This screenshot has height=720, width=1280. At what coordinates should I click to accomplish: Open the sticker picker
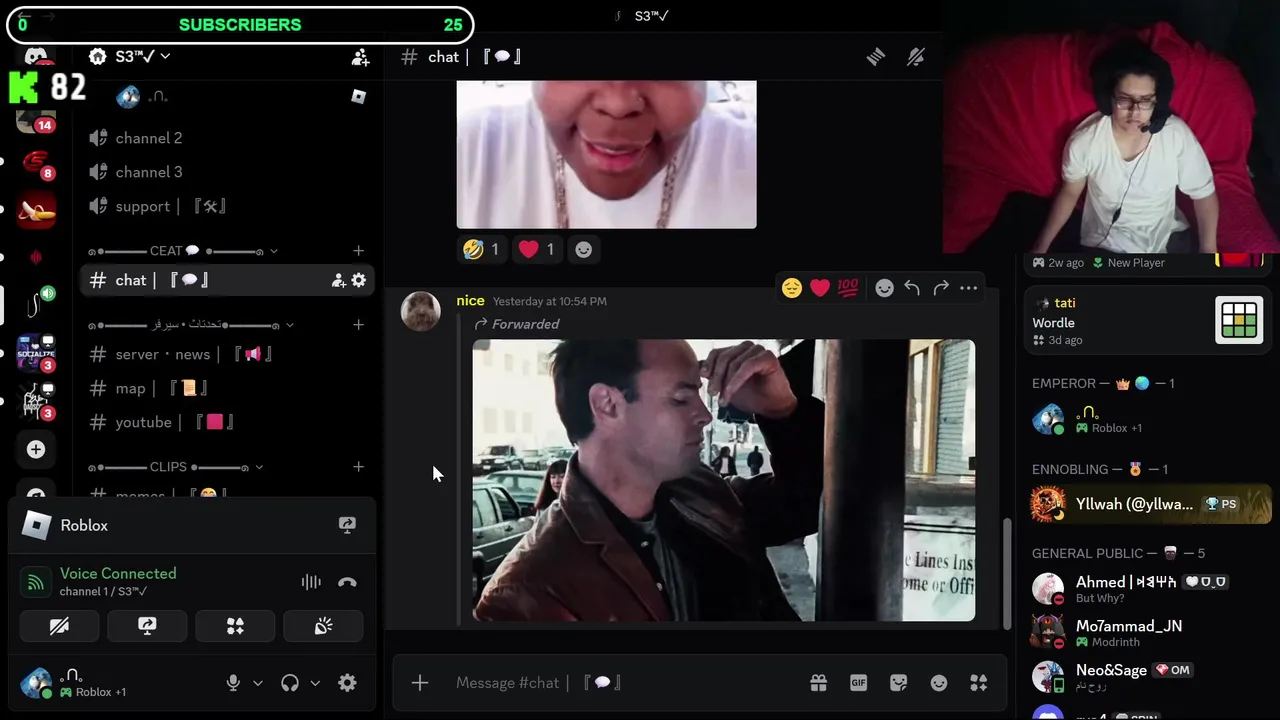[x=899, y=683]
